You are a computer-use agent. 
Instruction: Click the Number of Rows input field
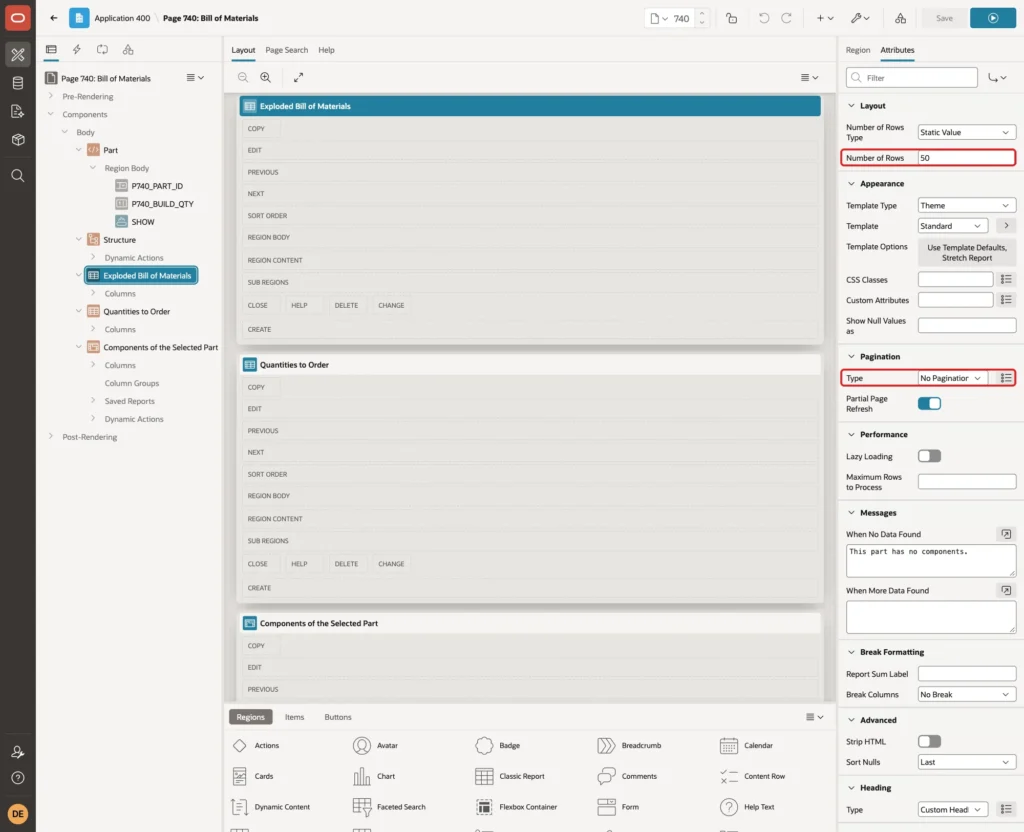point(967,158)
